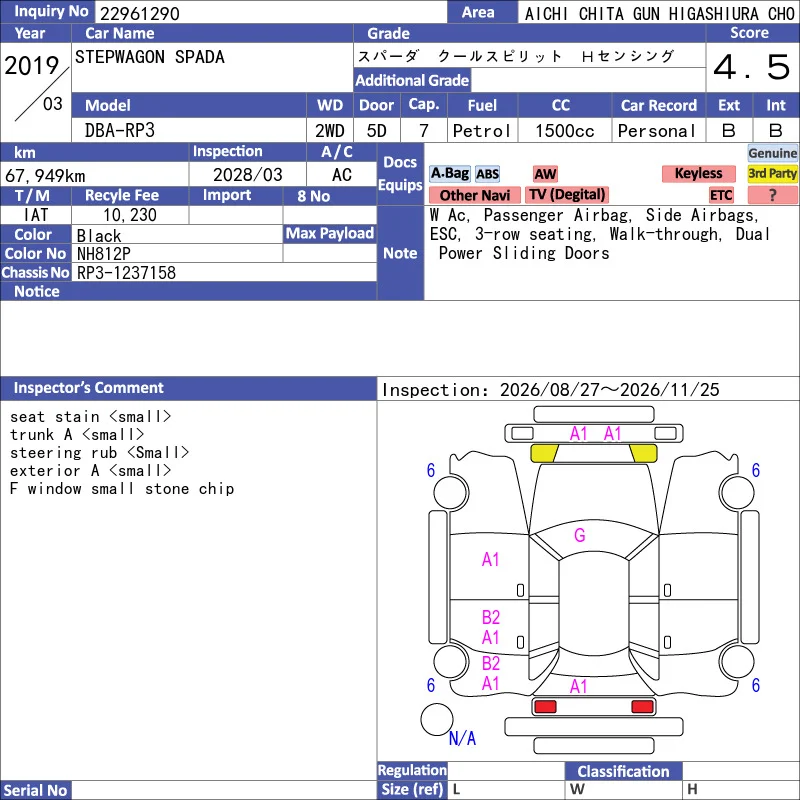The height and width of the screenshot is (800, 800).
Task: Click the red question mark badge
Action: [772, 195]
